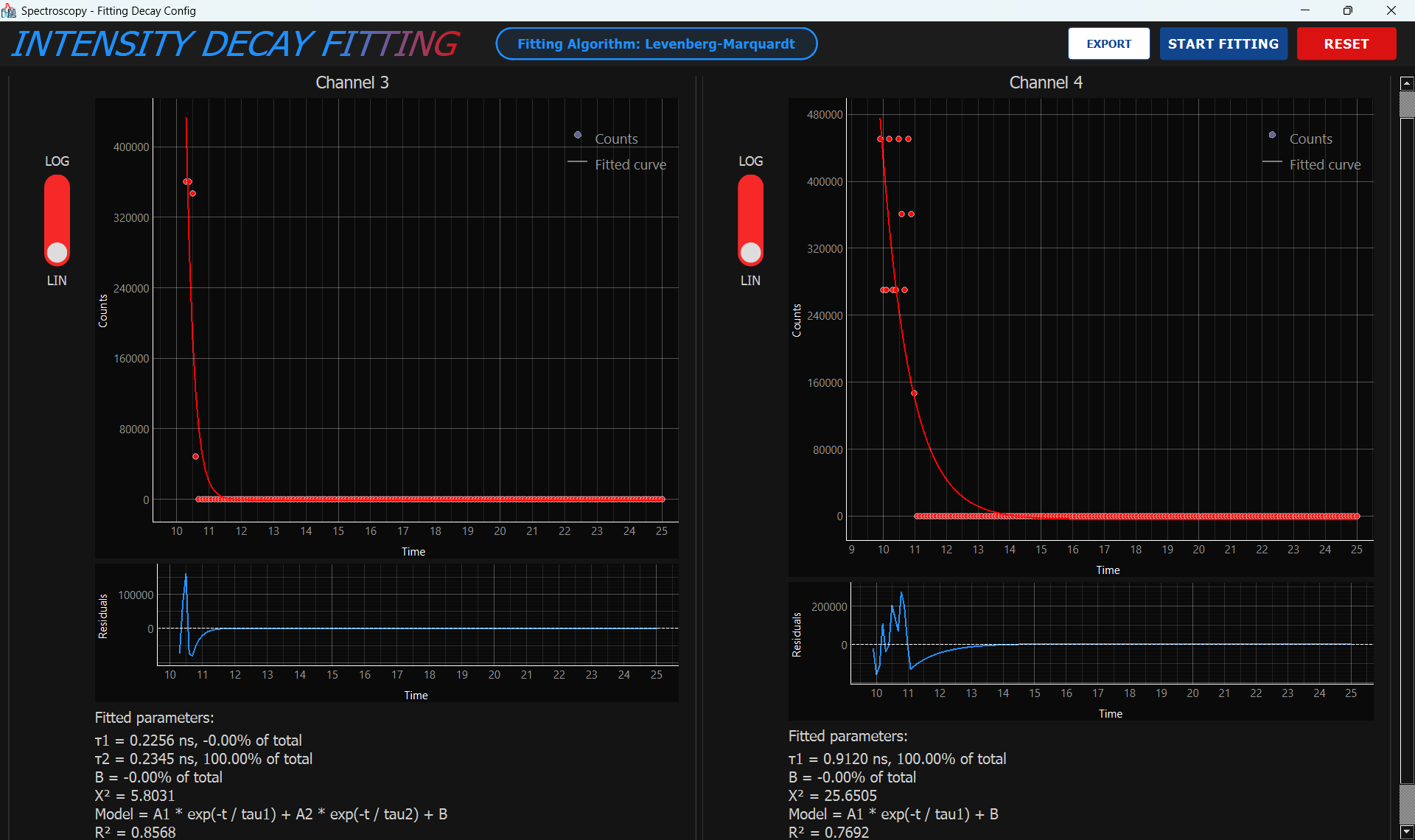The height and width of the screenshot is (840, 1415).
Task: Click the scrollbar up arrow
Action: 1406,83
